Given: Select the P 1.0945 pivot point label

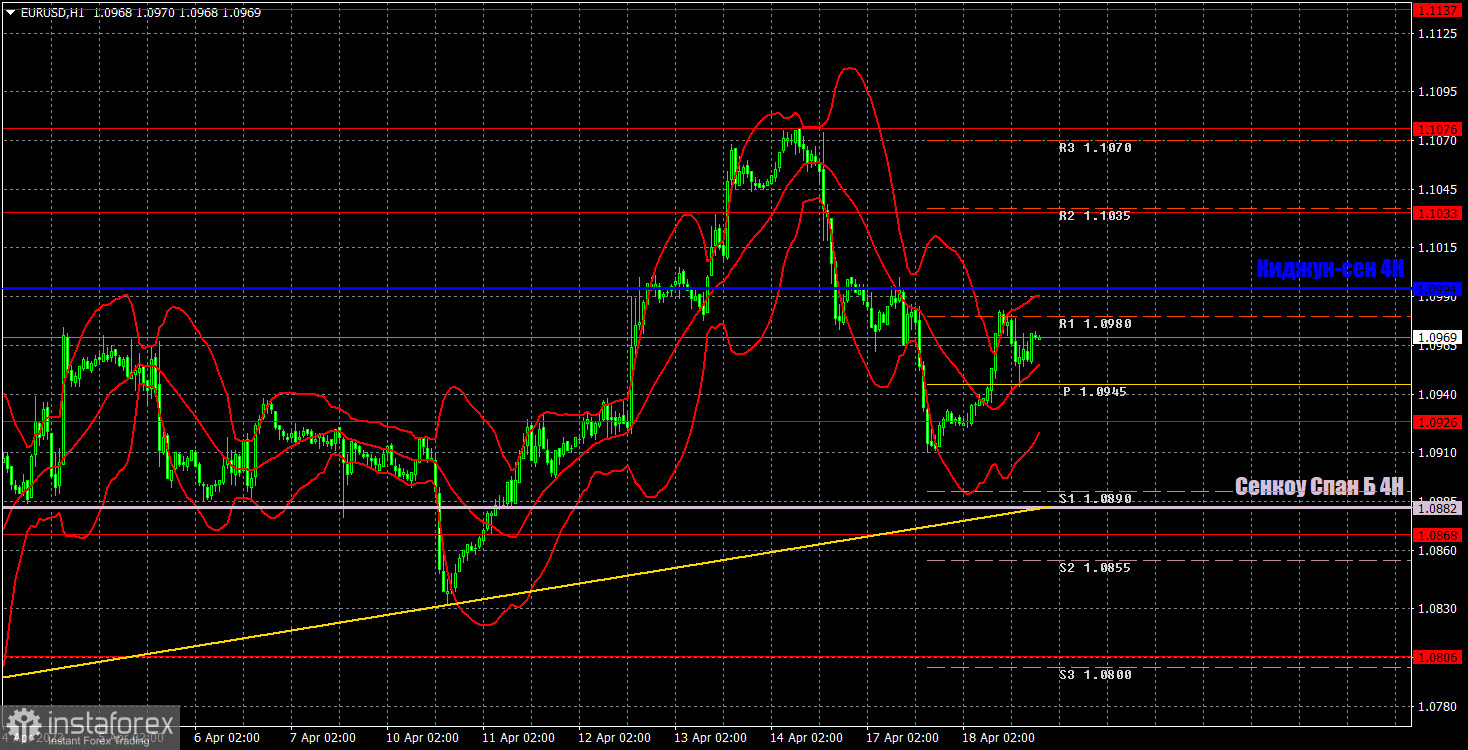Looking at the screenshot, I should [1095, 392].
